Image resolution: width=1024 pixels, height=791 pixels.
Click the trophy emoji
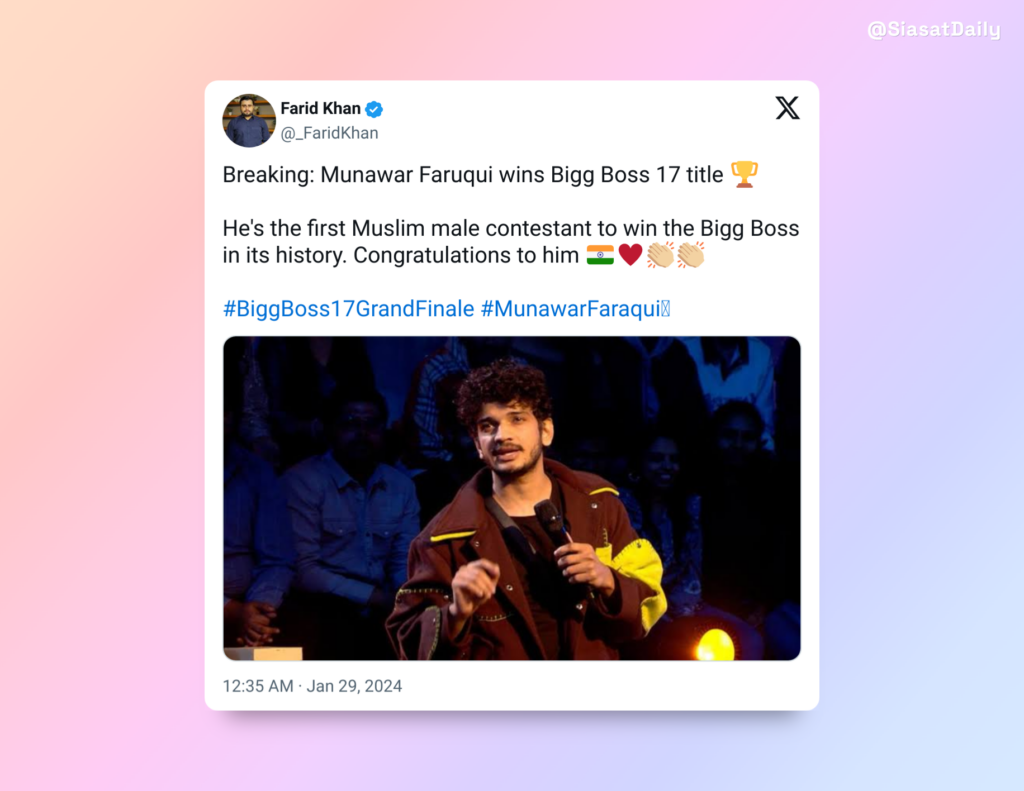tap(744, 174)
